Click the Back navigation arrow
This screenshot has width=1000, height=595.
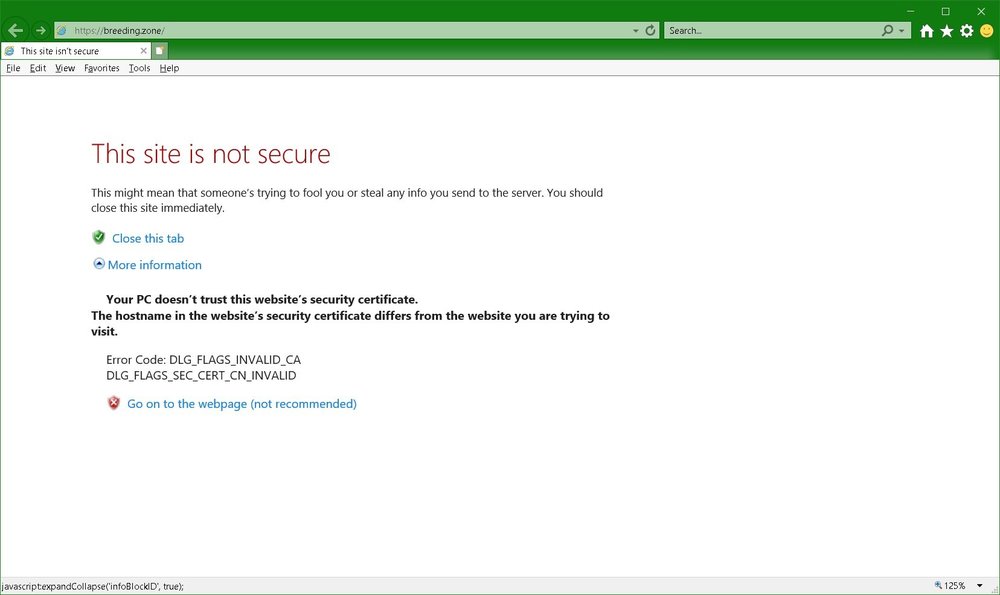15,31
